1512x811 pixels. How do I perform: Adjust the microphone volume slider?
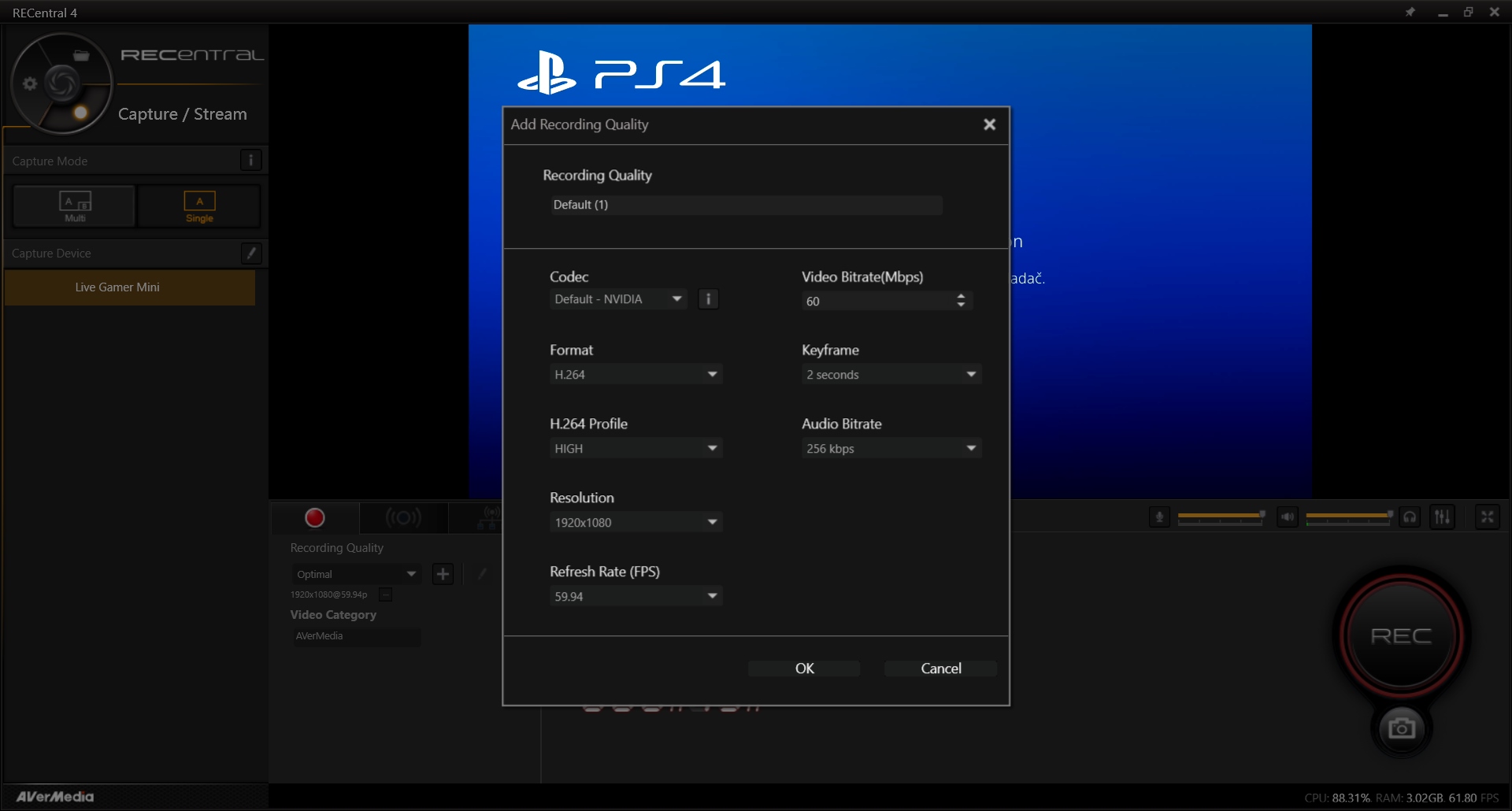click(1221, 517)
